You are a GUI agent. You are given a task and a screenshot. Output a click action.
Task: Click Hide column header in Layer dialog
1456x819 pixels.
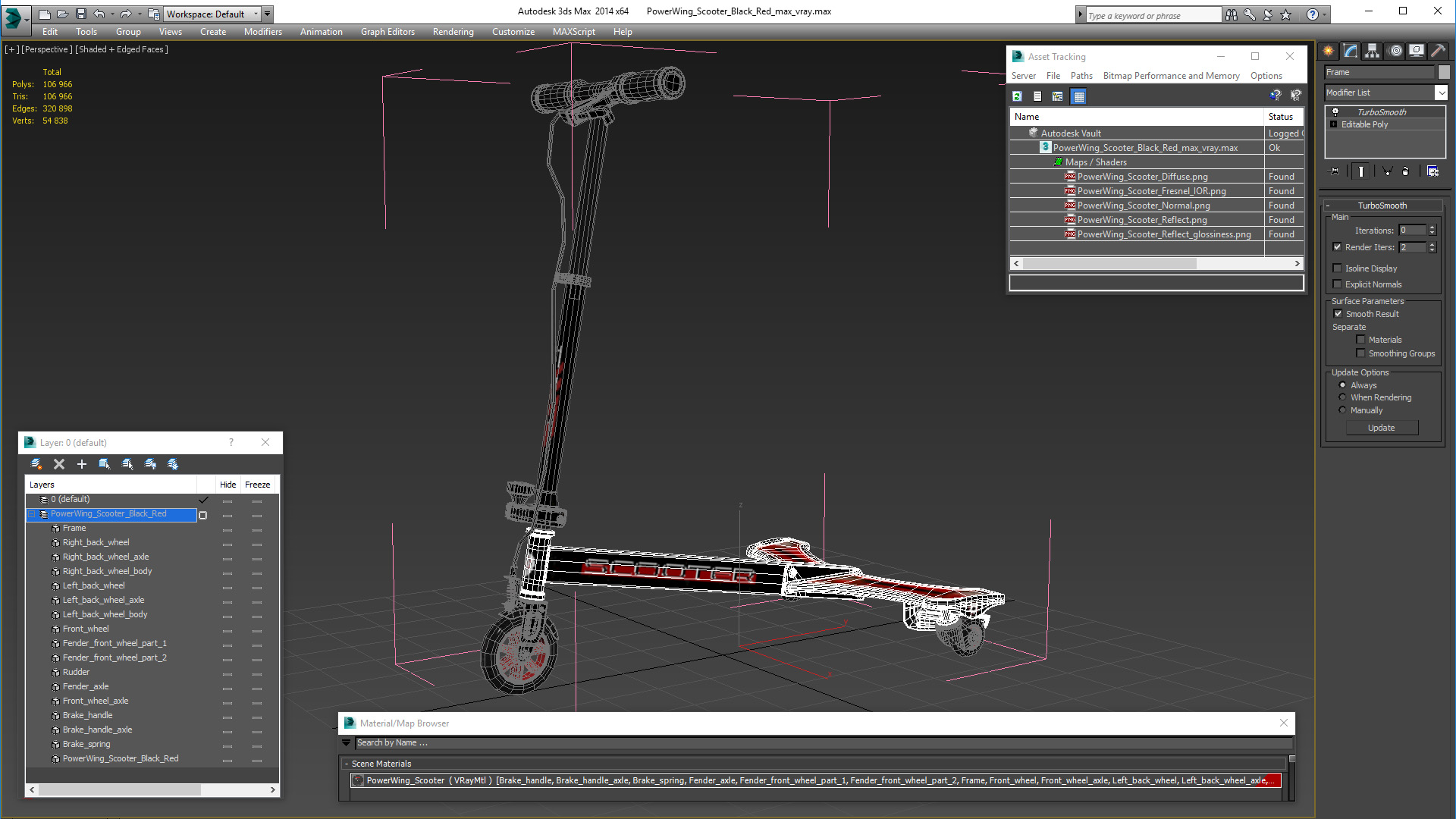click(227, 485)
